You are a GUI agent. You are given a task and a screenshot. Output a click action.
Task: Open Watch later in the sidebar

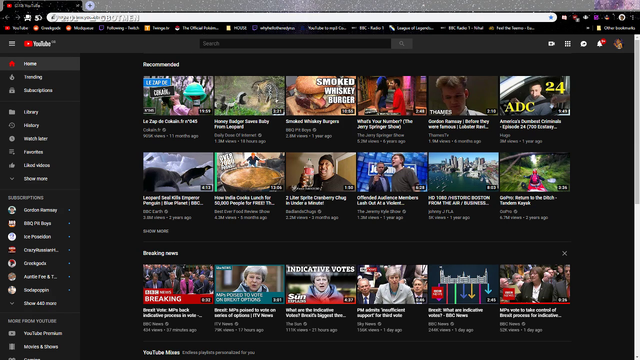40,139
